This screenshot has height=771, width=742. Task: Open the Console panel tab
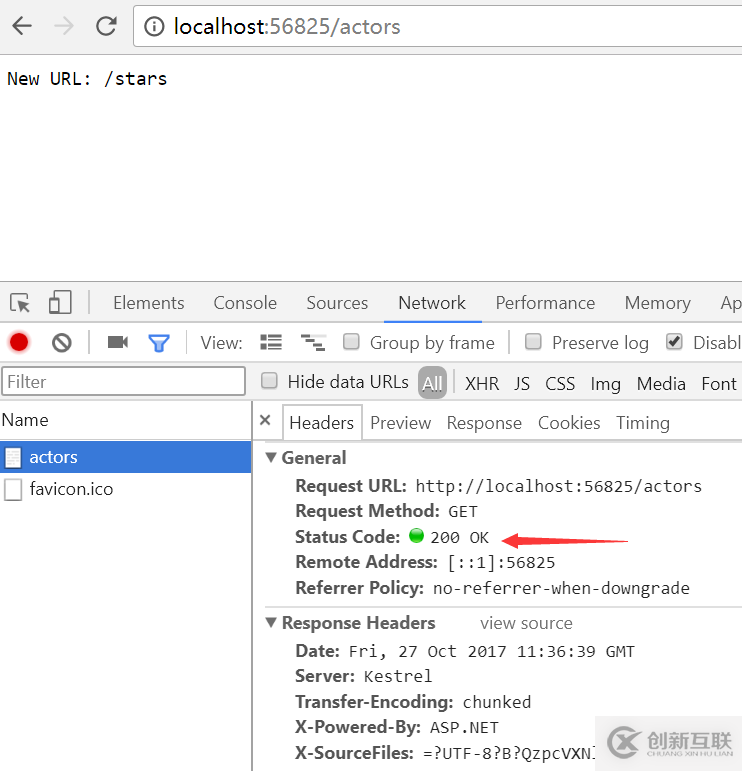(x=245, y=303)
